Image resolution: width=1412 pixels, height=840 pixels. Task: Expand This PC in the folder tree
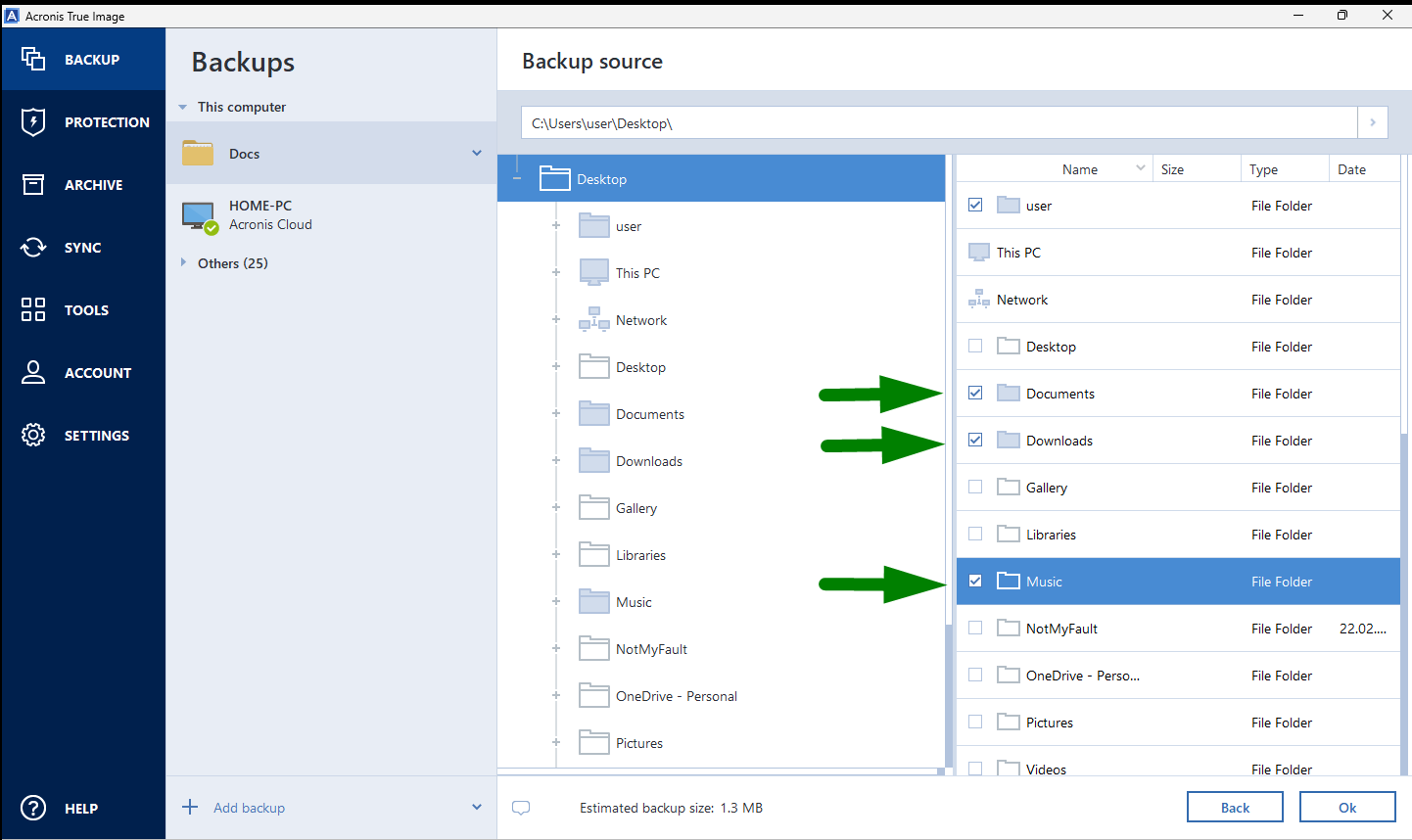pyautogui.click(x=556, y=272)
